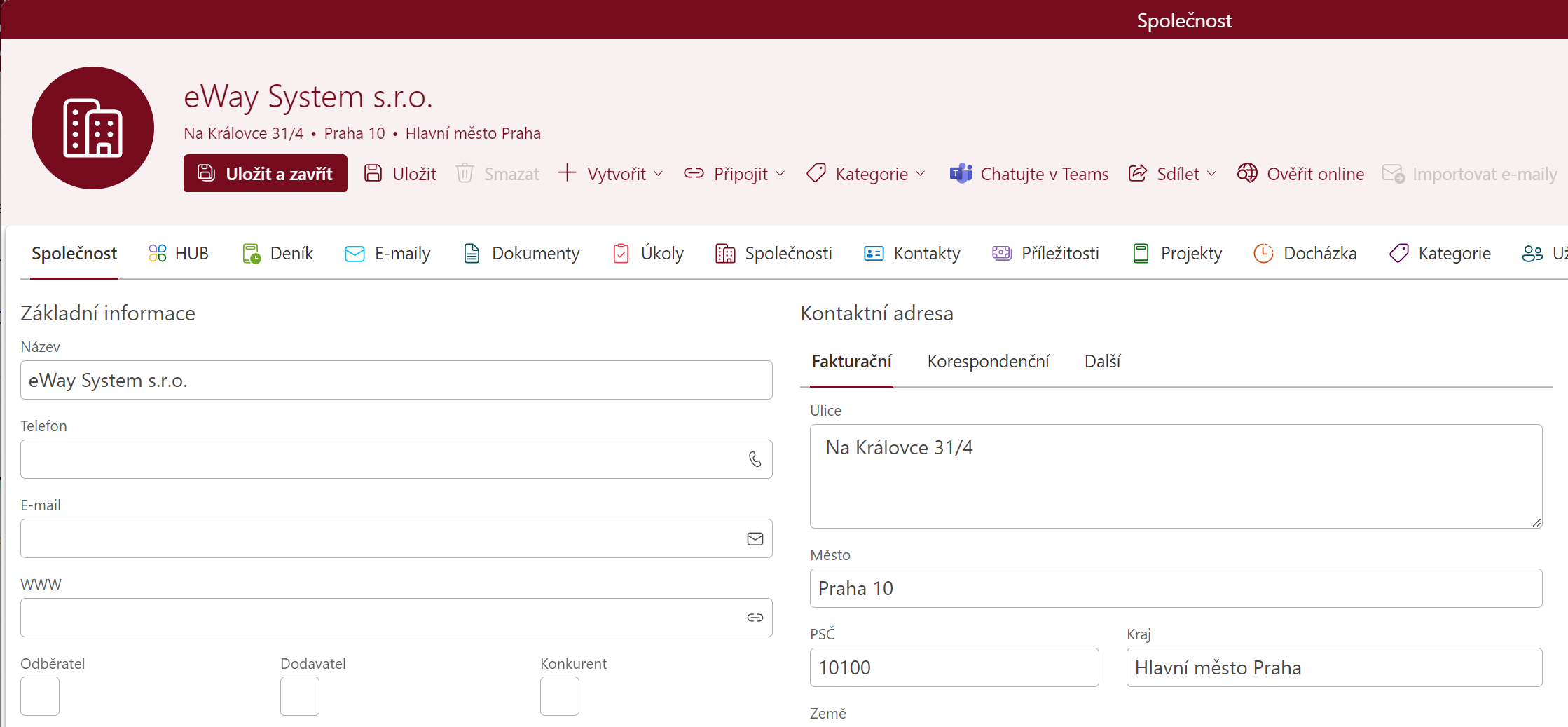Expand the Vytvořit dropdown chevron
The image size is (1568, 727).
point(659,174)
